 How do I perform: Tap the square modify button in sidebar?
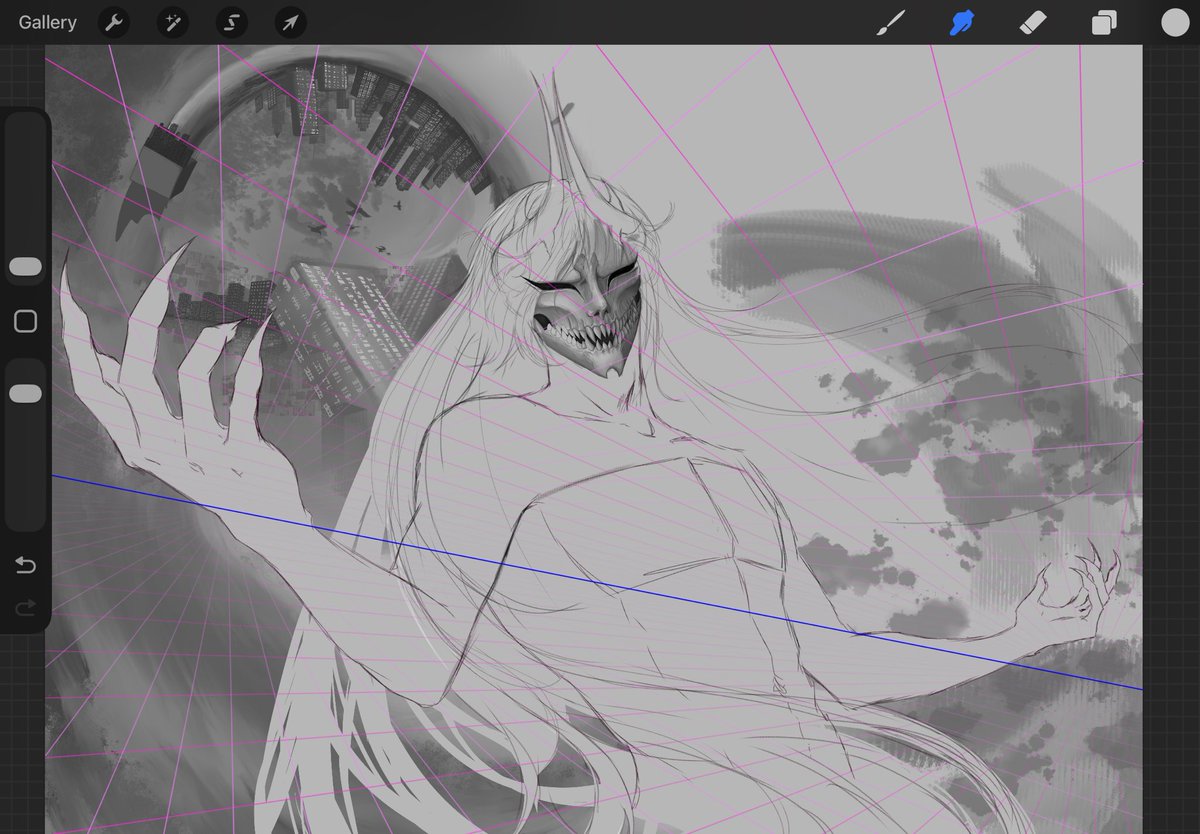[25, 321]
